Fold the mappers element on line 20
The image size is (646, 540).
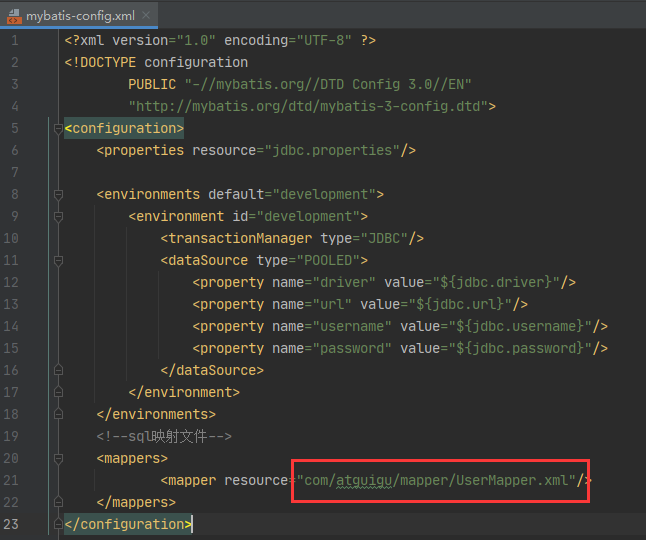pos(58,458)
